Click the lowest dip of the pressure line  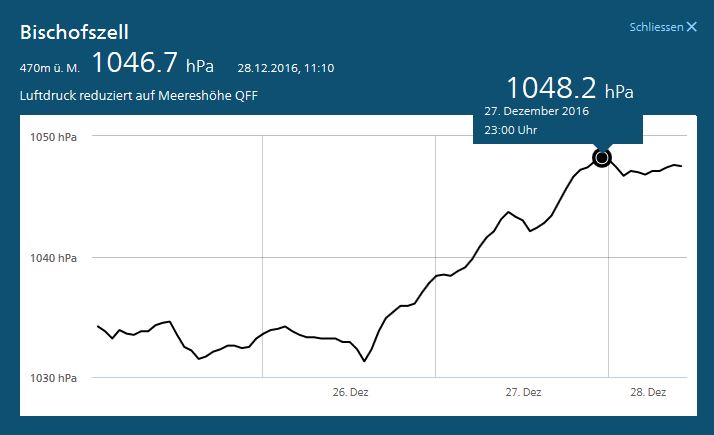click(x=365, y=361)
